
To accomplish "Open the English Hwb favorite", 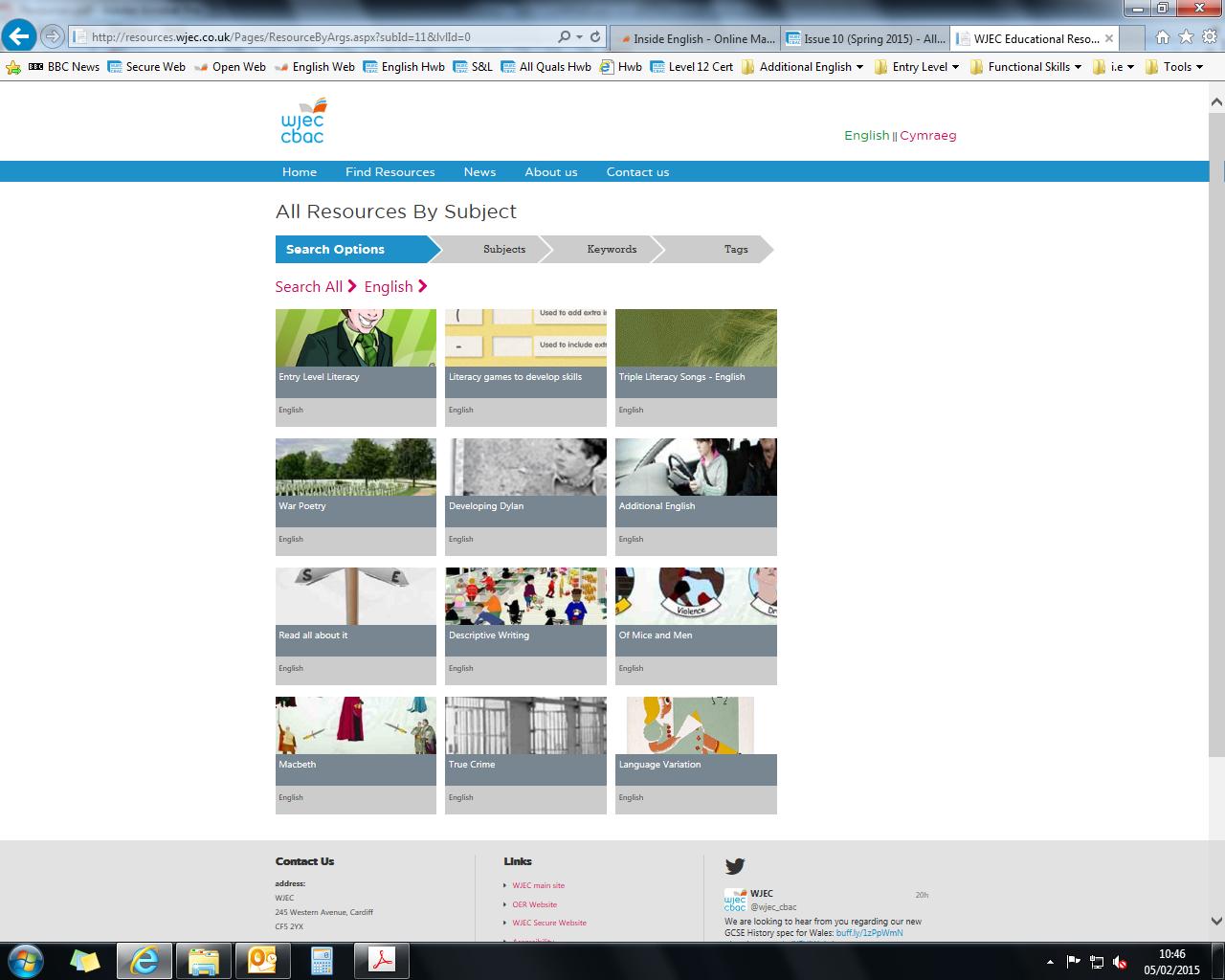I will (404, 67).
